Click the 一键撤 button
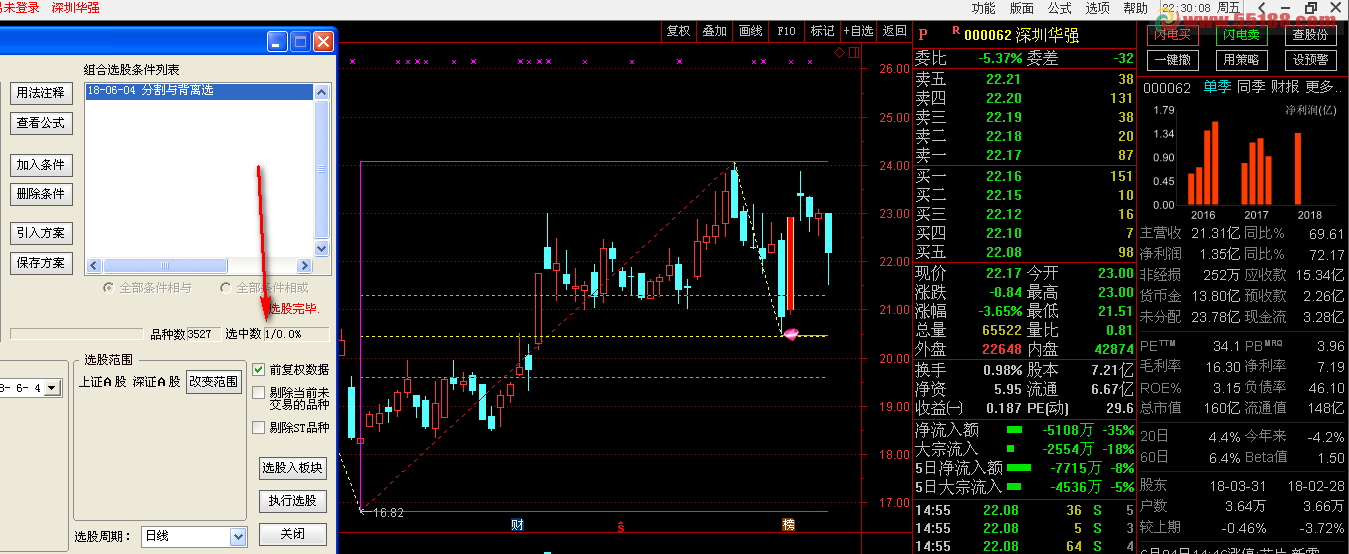This screenshot has width=1349, height=554. [1172, 60]
